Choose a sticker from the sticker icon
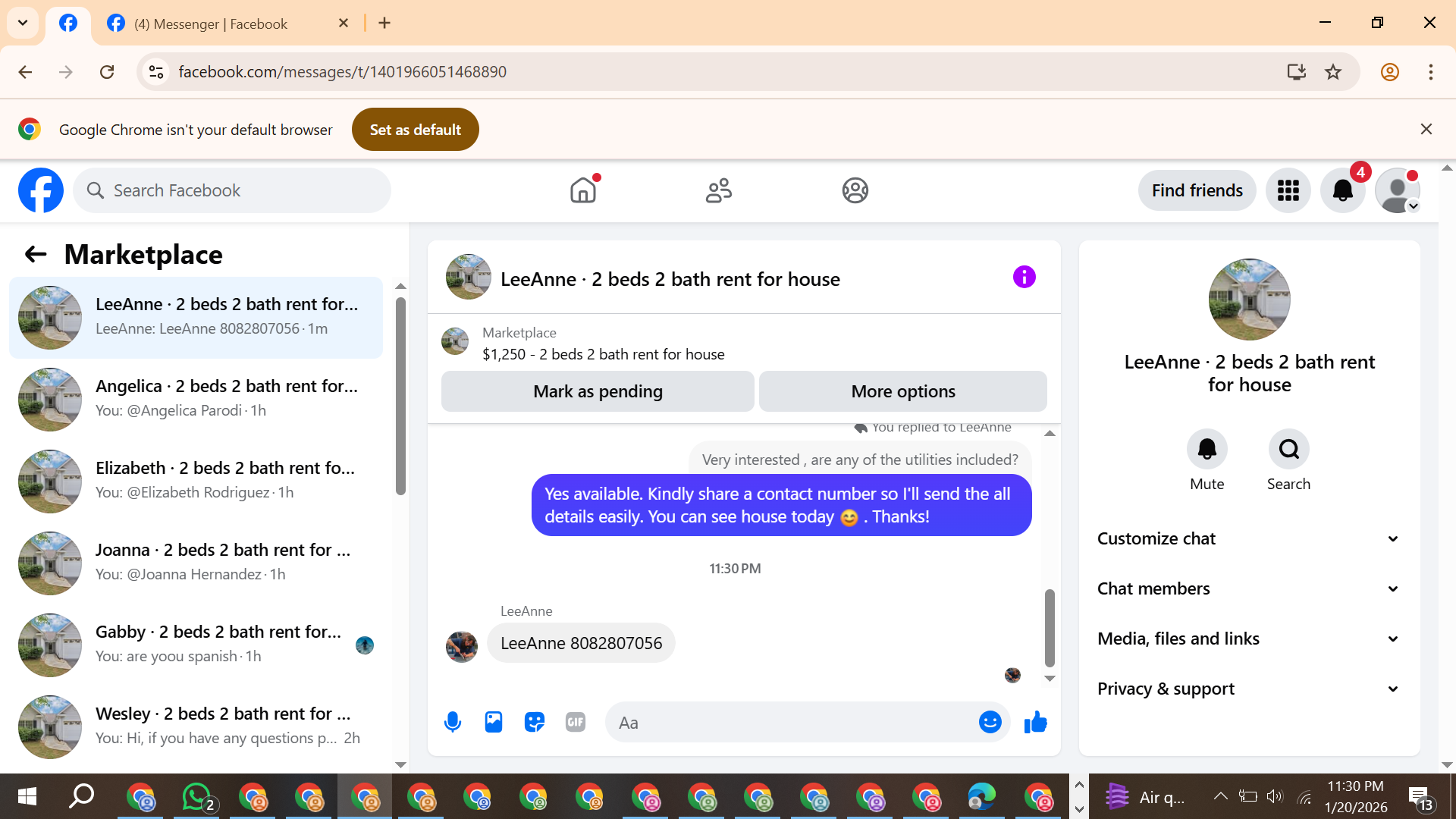The image size is (1456, 819). tap(535, 723)
